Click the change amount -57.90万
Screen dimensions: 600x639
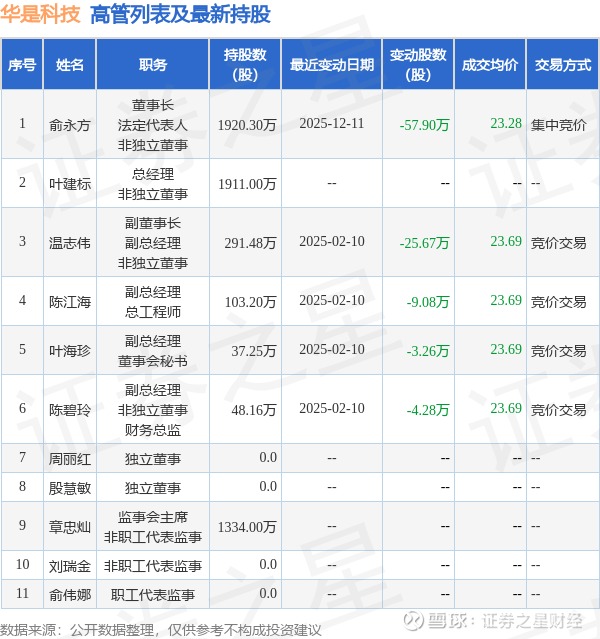click(x=424, y=125)
